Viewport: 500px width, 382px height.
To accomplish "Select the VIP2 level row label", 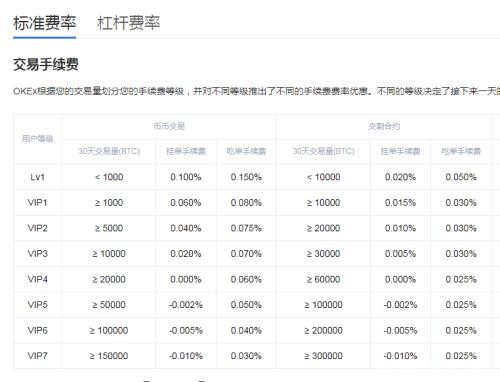I will tap(37, 228).
